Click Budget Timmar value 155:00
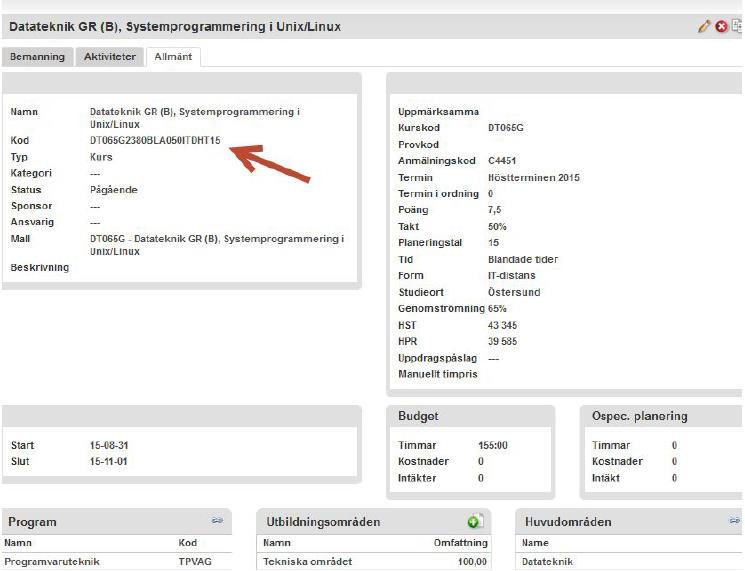Image resolution: width=745 pixels, height=571 pixels. (x=493, y=446)
